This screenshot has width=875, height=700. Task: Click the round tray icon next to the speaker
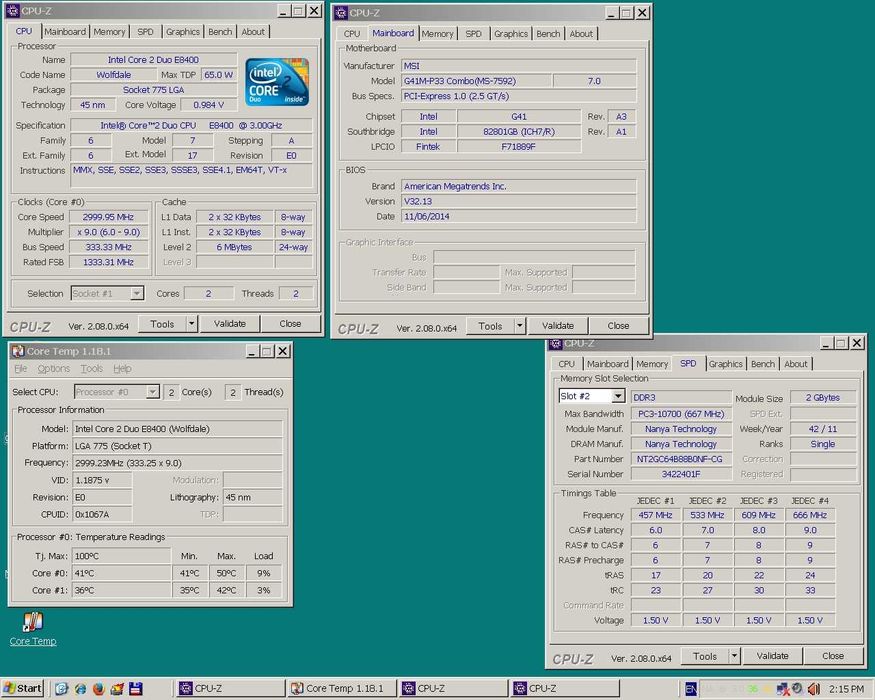click(x=798, y=688)
